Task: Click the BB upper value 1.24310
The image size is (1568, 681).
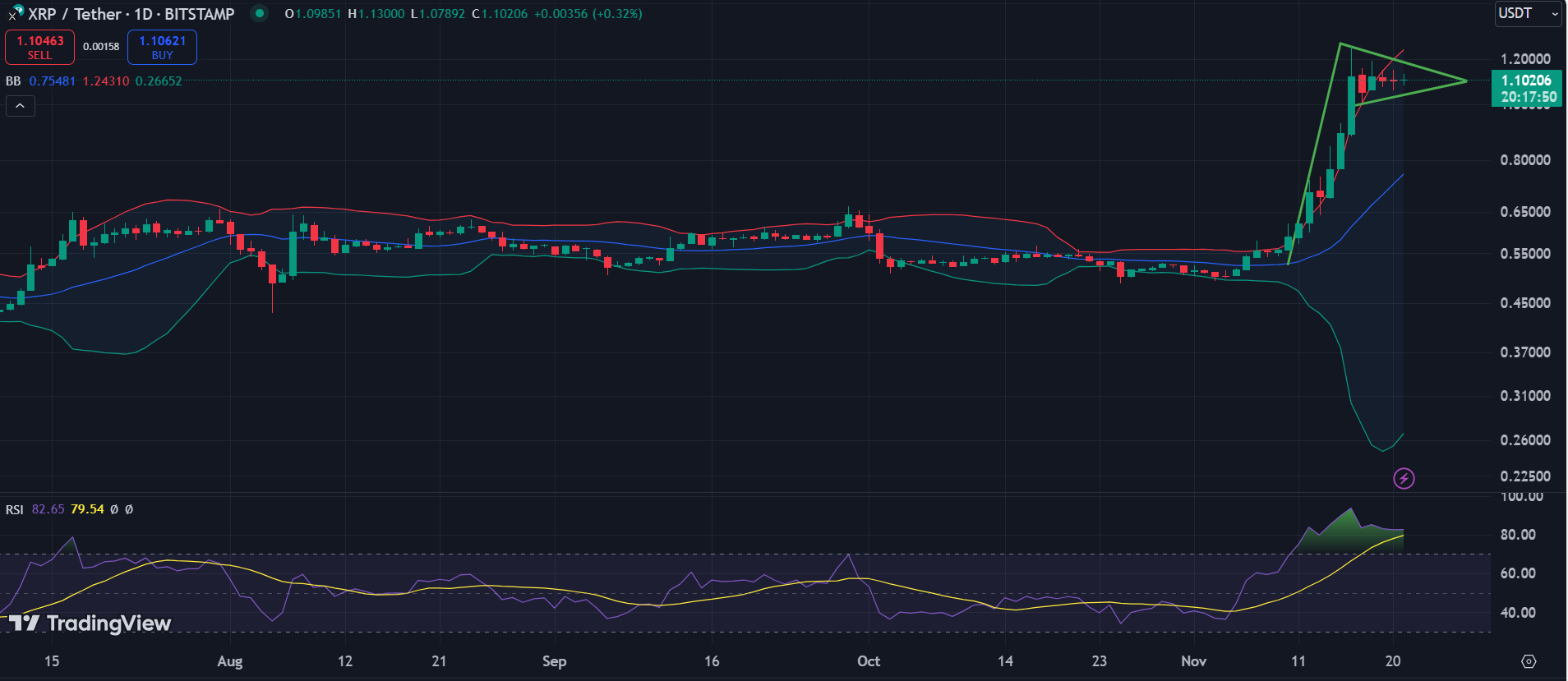Action: (106, 81)
